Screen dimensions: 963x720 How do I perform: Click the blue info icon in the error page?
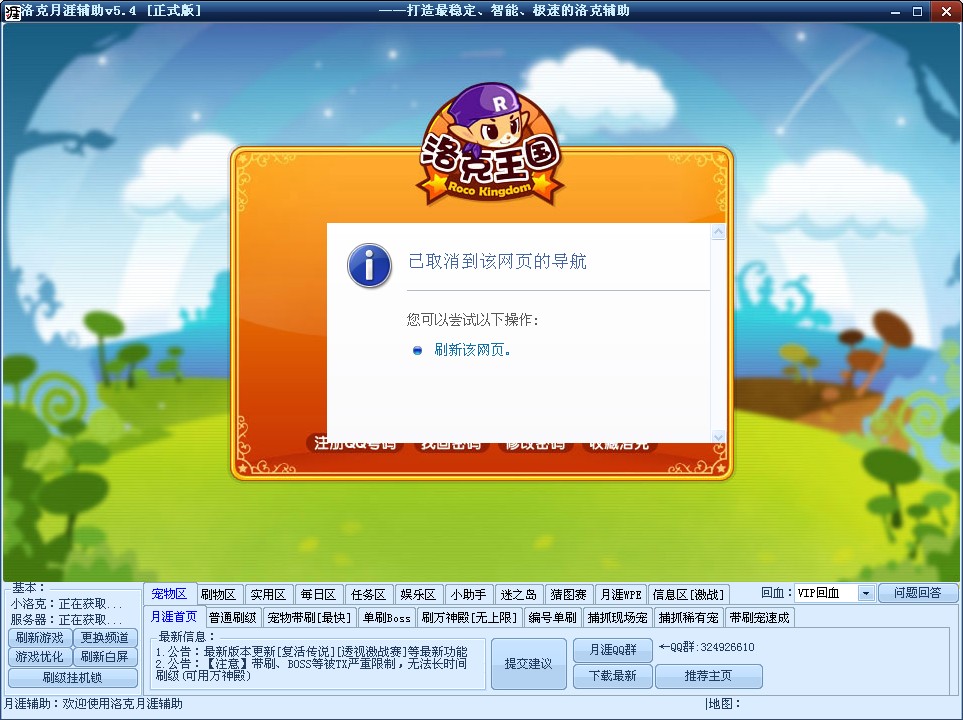[369, 265]
